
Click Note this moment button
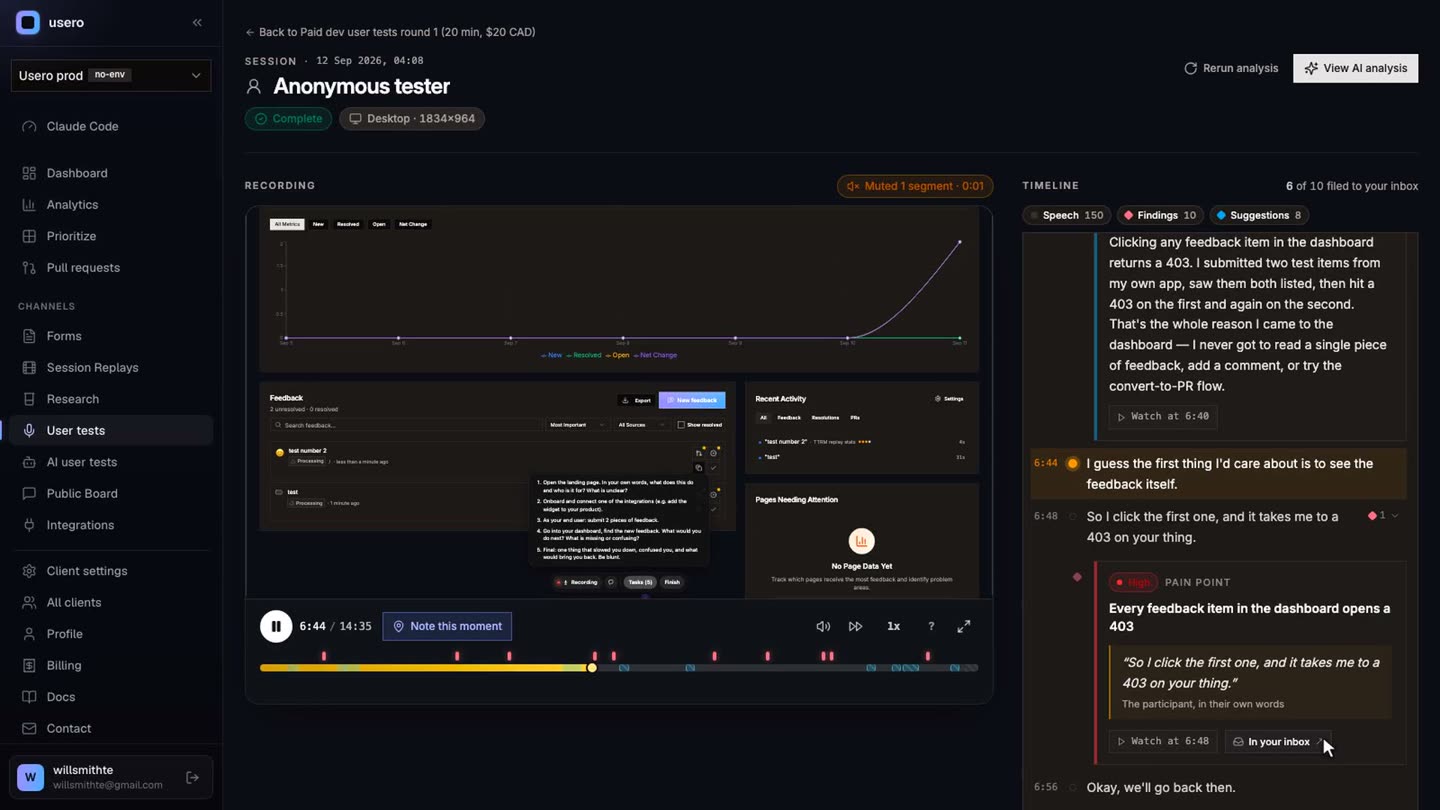447,626
